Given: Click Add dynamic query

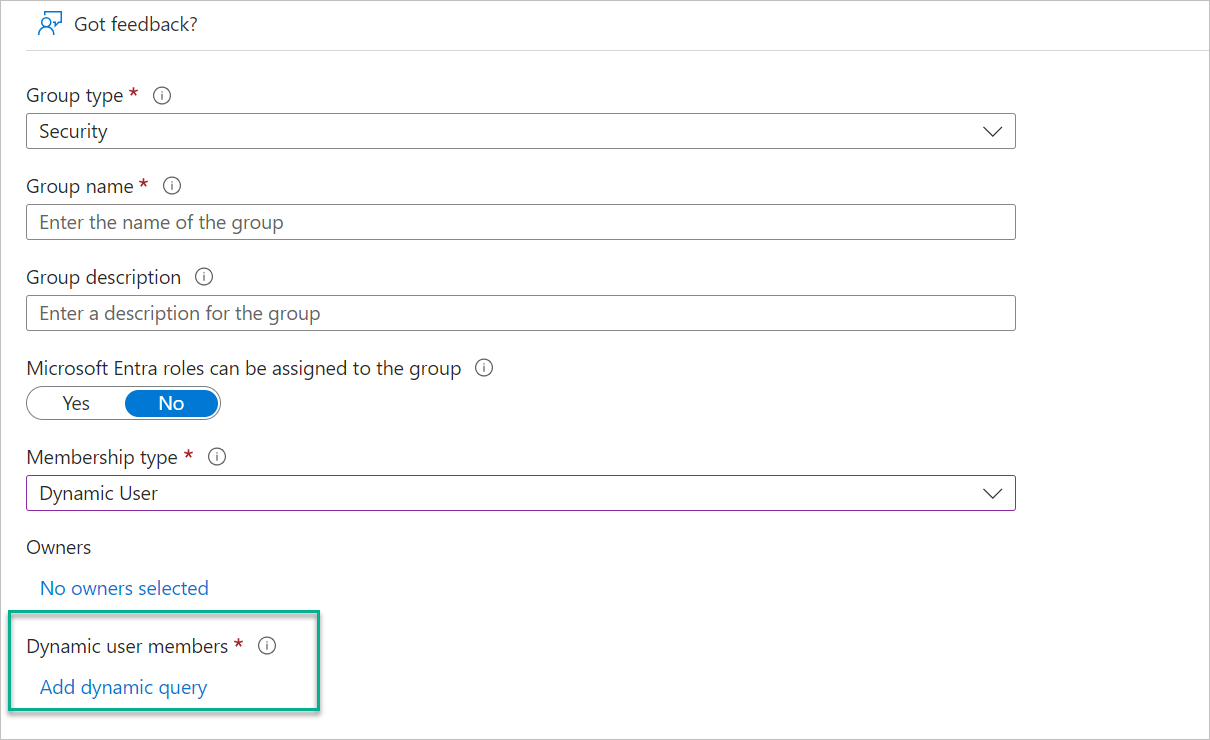Looking at the screenshot, I should coord(123,687).
